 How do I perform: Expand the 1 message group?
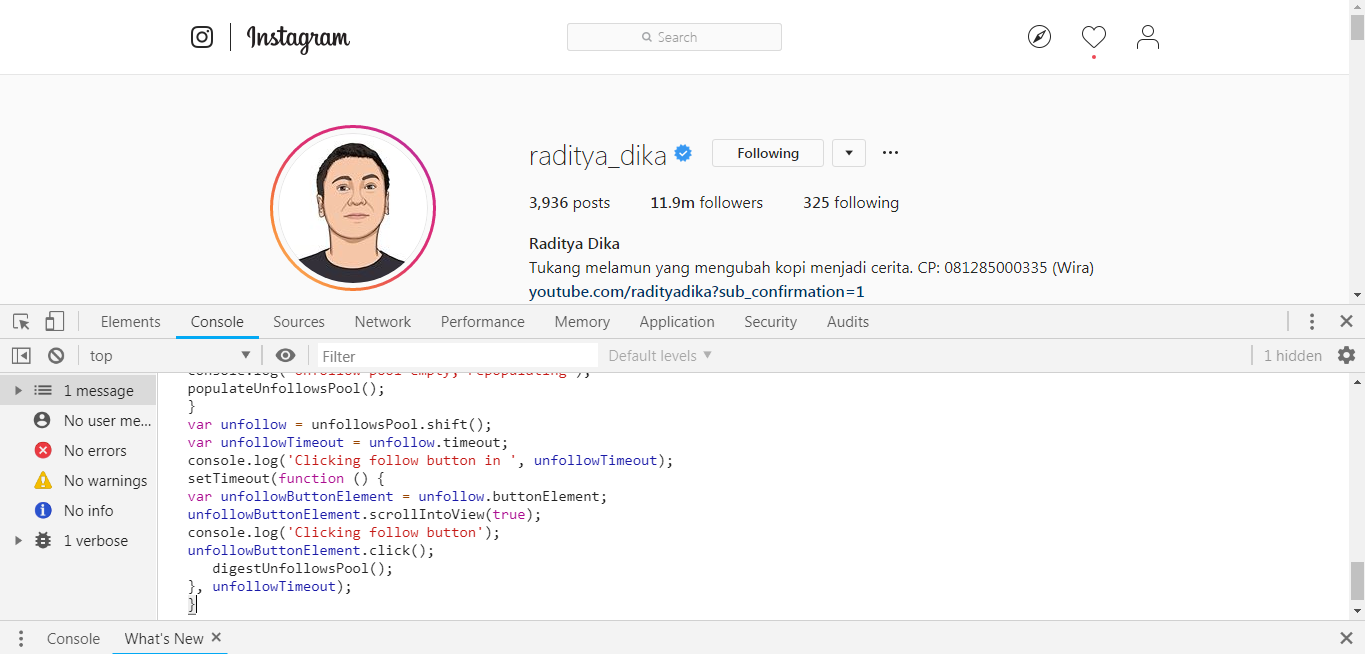18,390
